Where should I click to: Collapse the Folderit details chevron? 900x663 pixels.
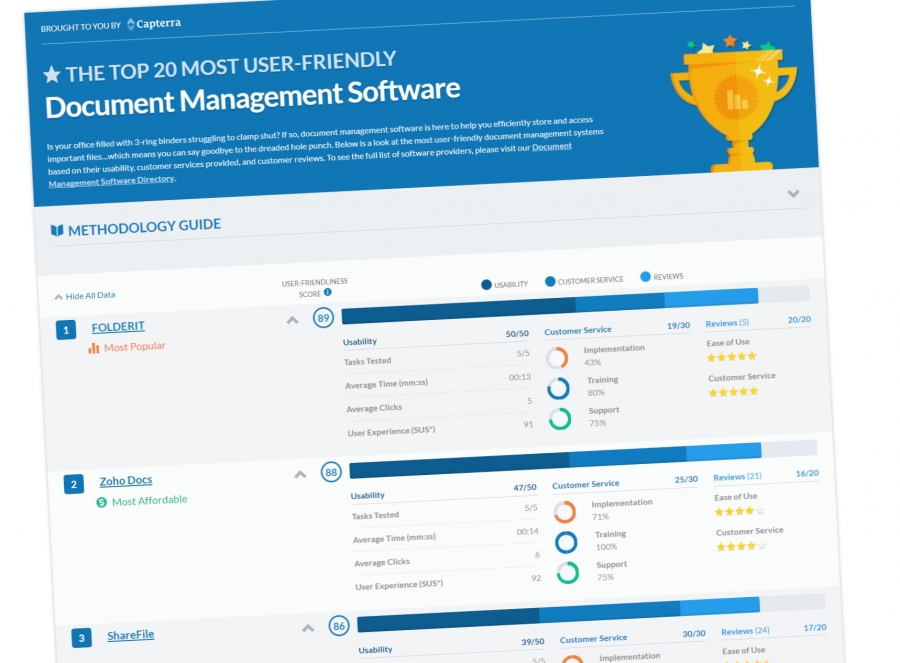click(x=293, y=320)
